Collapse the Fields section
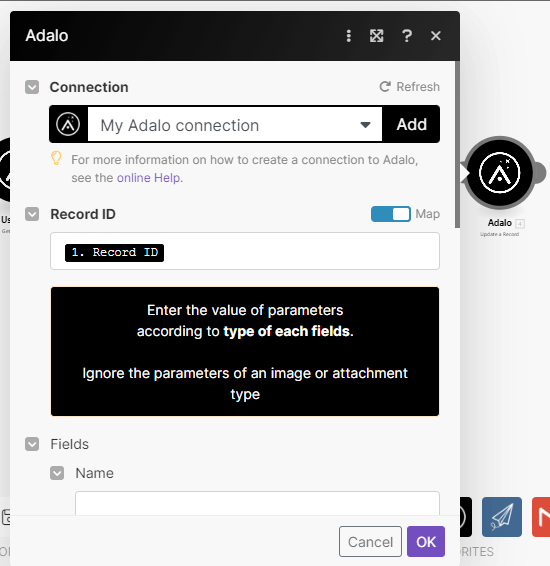This screenshot has width=550, height=566. coord(32,444)
